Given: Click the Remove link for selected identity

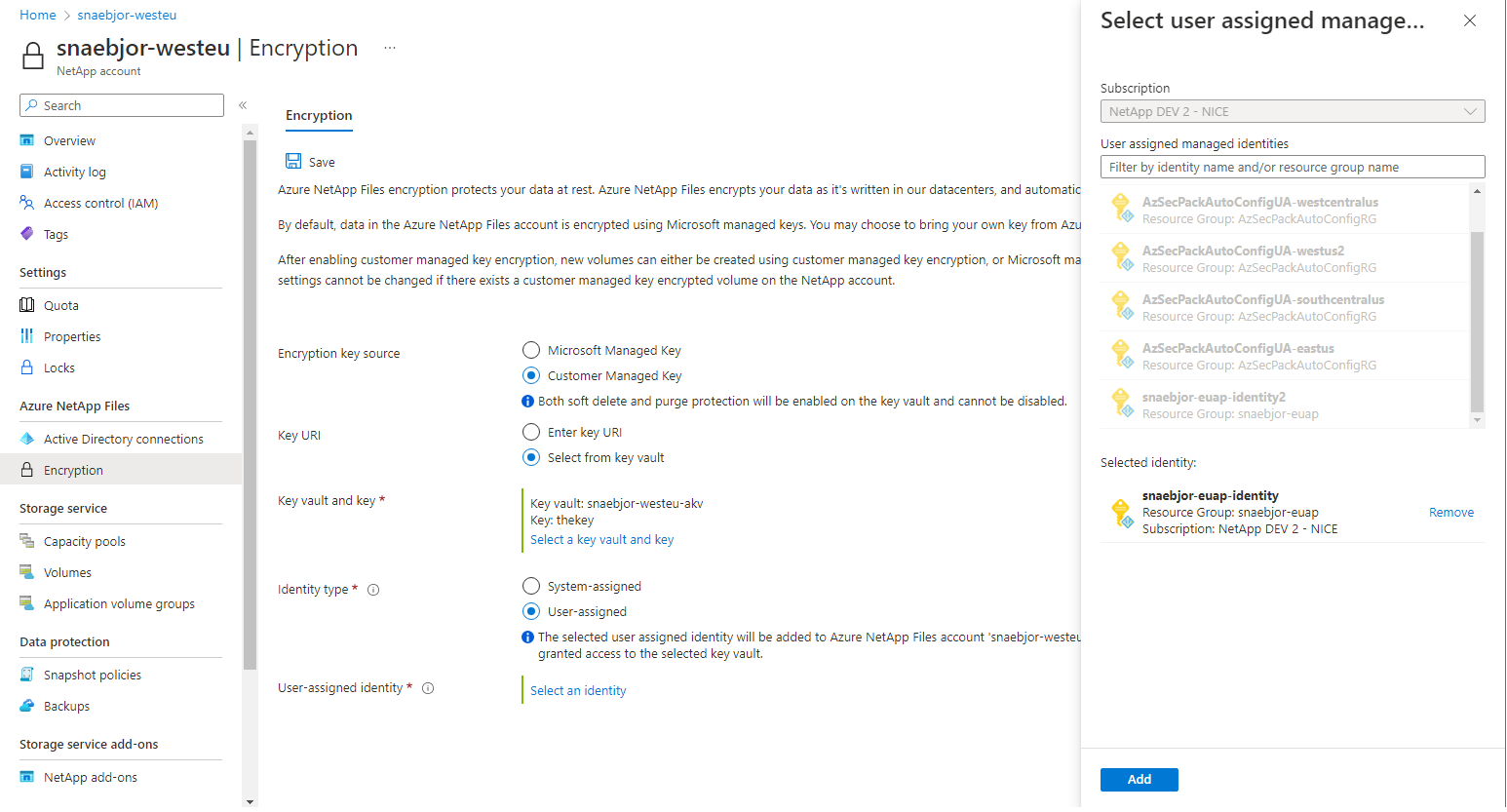Looking at the screenshot, I should coord(1450,513).
